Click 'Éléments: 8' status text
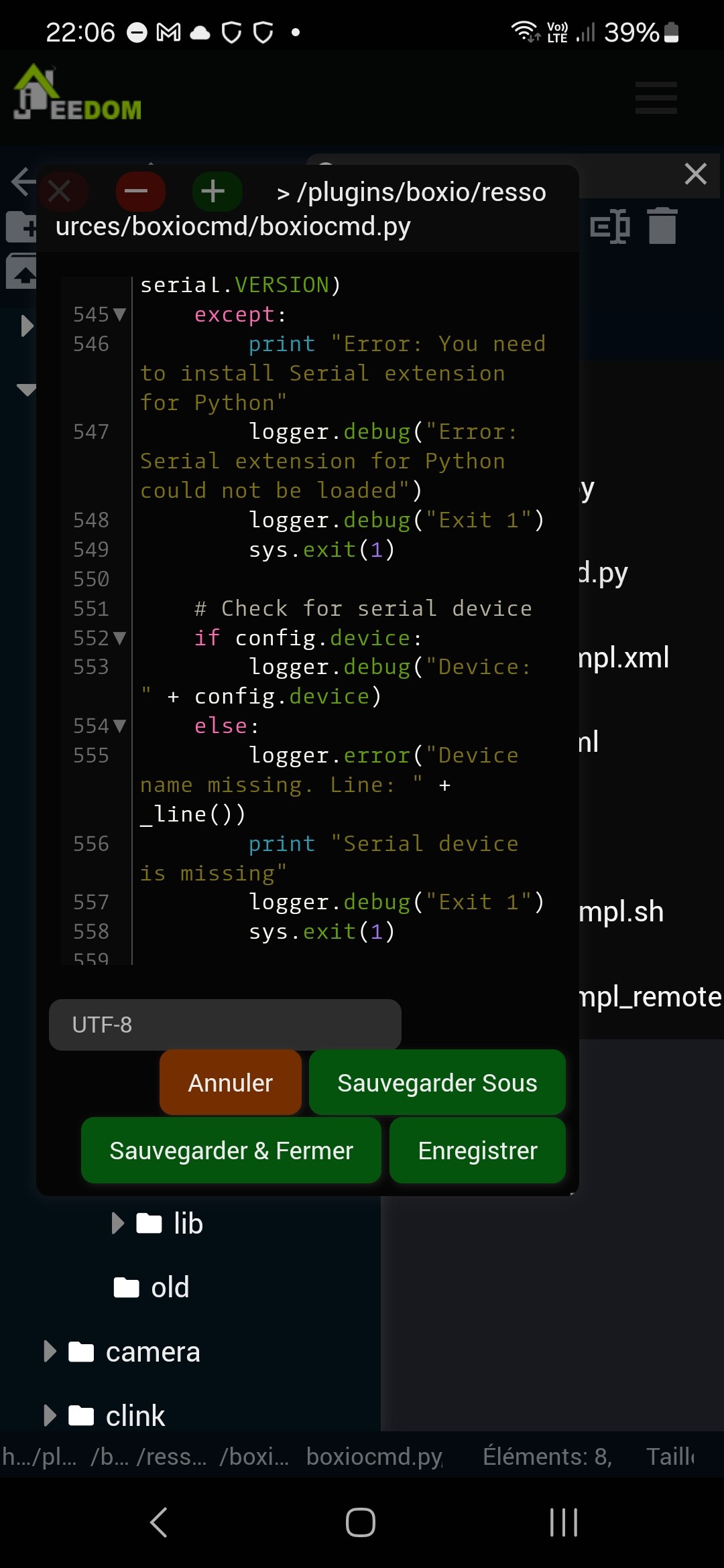724x1568 pixels. click(547, 1457)
